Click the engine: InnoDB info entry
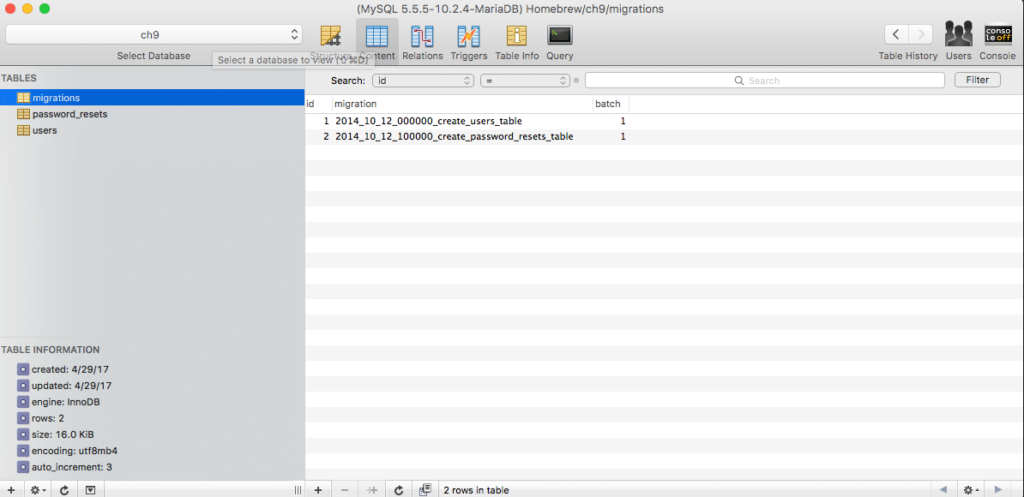 [x=59, y=402]
